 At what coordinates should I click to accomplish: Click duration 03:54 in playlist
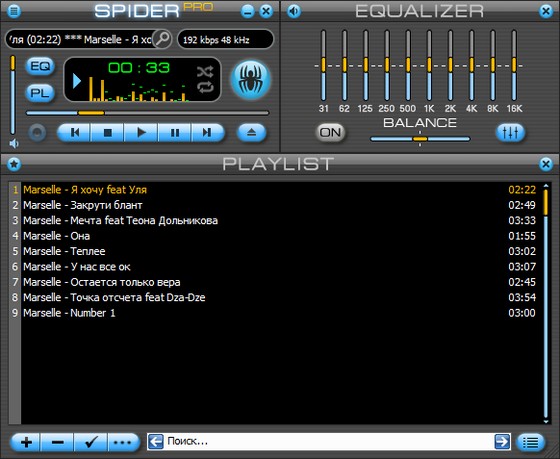pos(522,298)
